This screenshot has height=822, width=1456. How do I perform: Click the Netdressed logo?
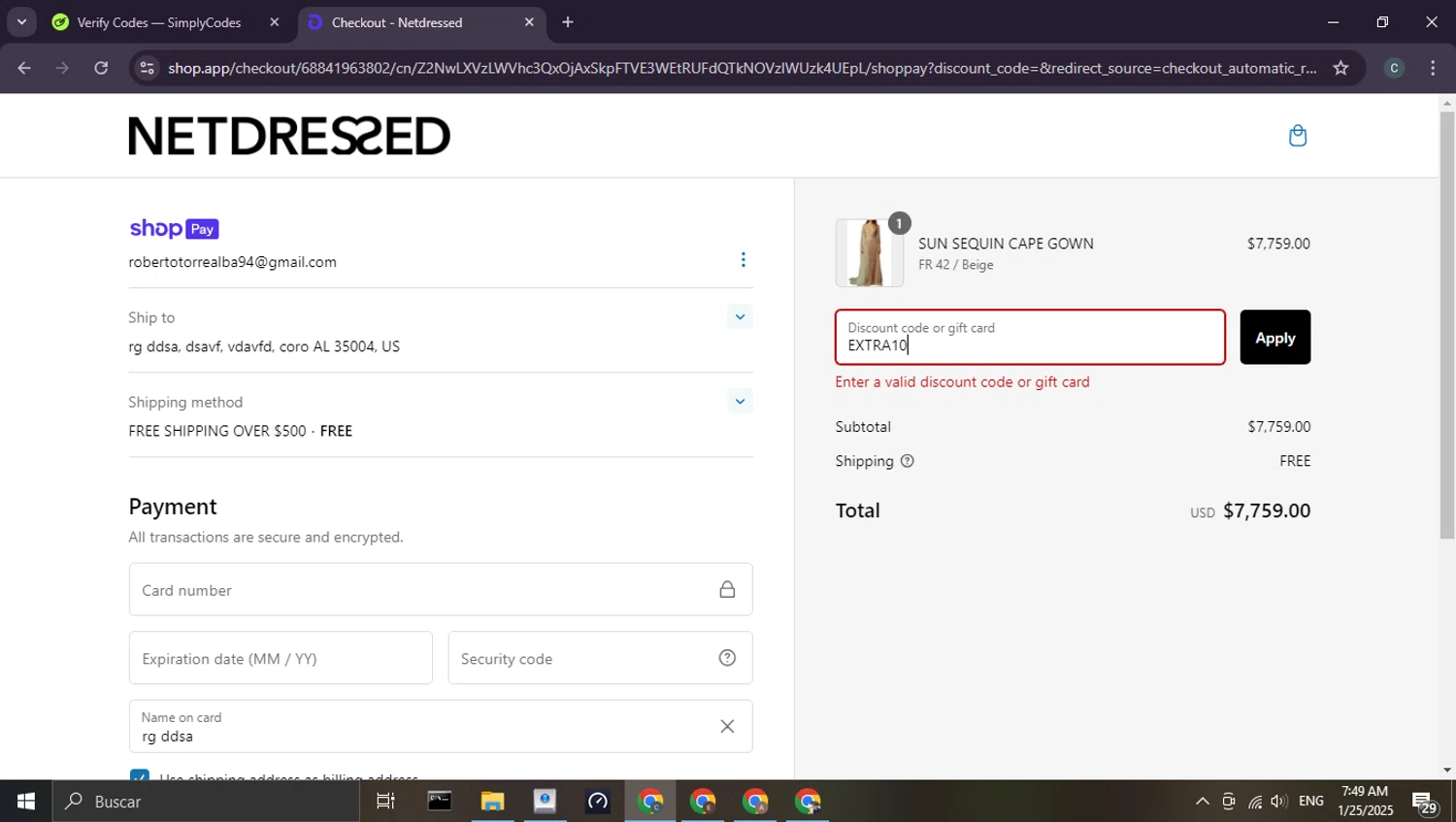(289, 136)
